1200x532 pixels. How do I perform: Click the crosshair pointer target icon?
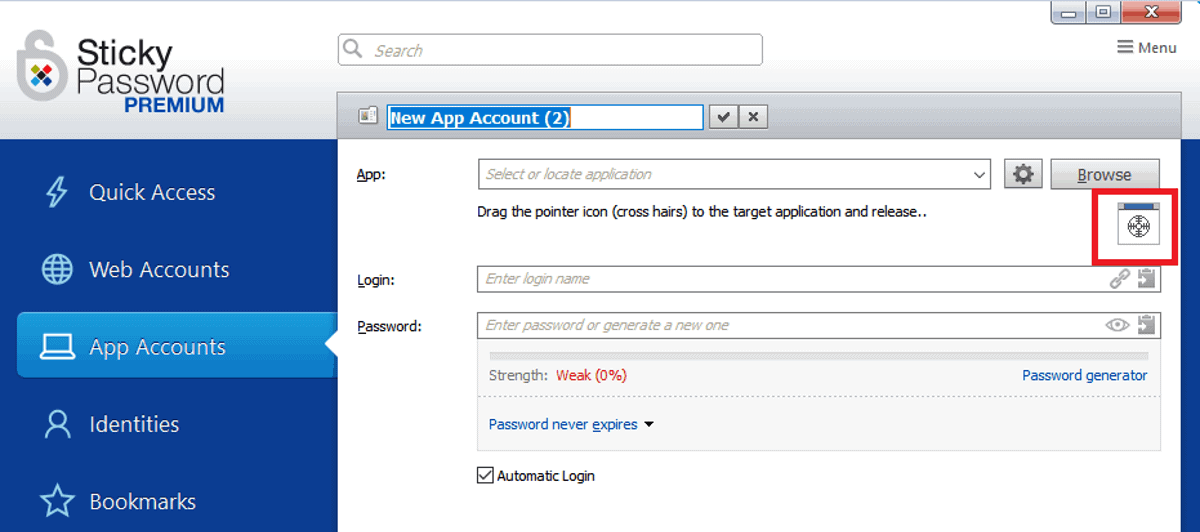pyautogui.click(x=1139, y=224)
